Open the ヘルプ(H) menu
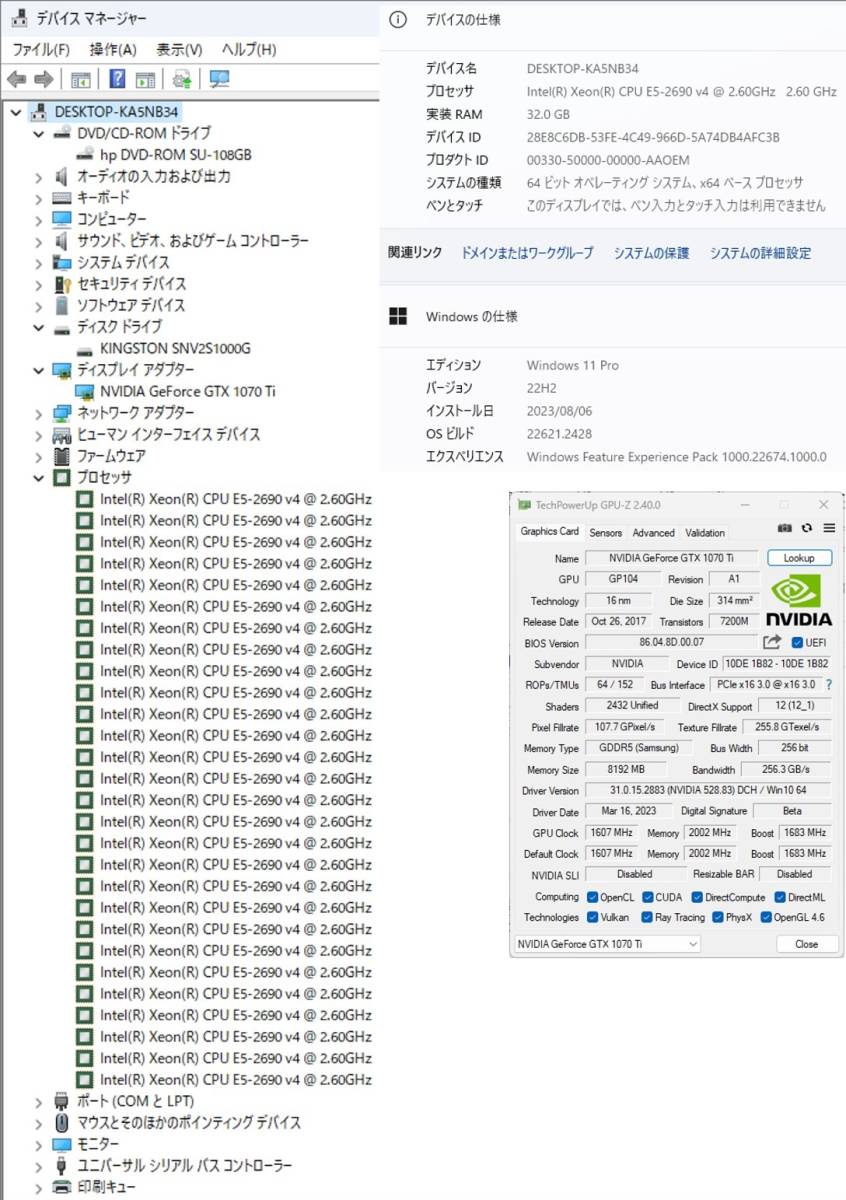846x1200 pixels. point(249,49)
